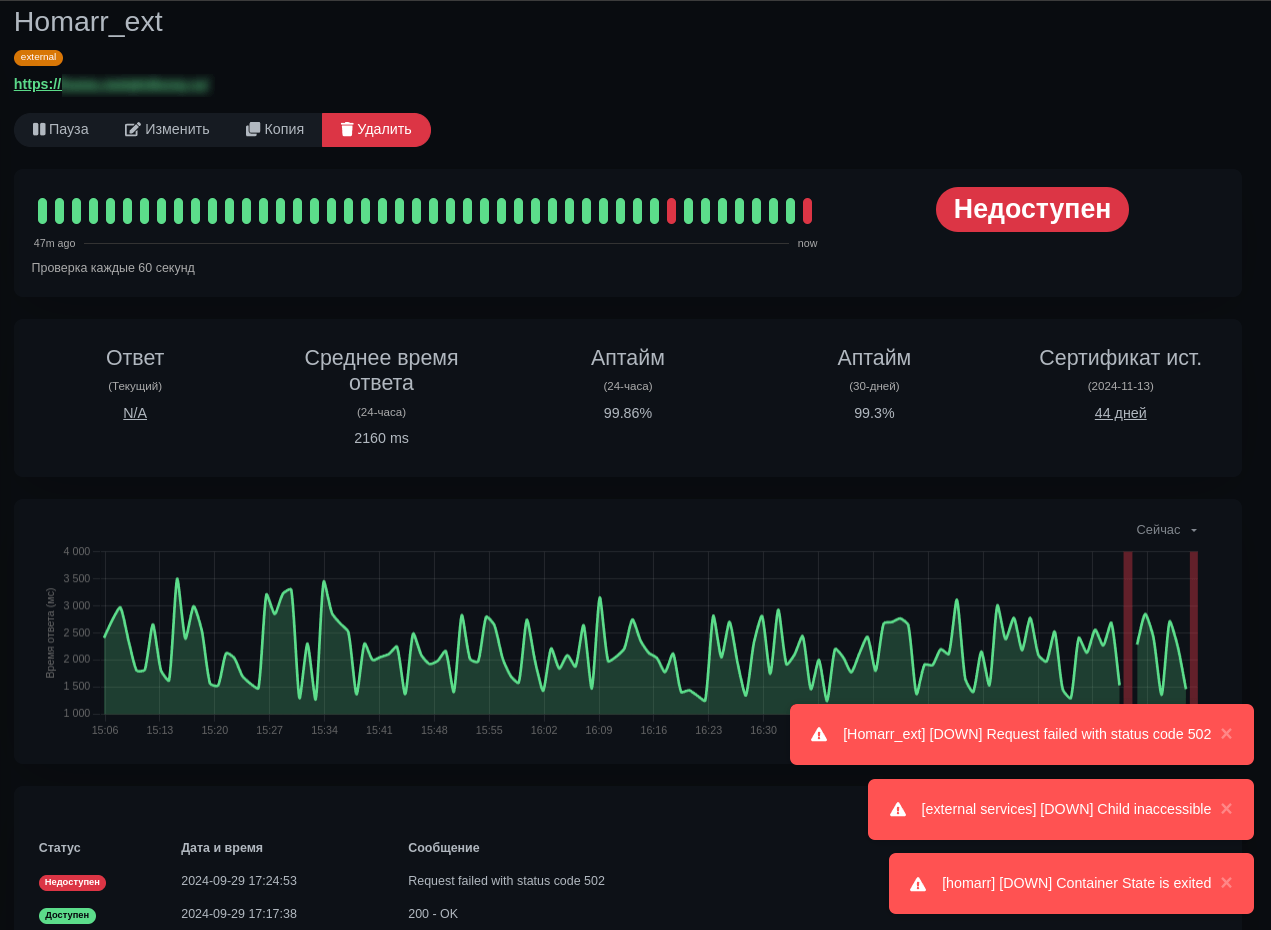The image size is (1271, 930).
Task: Click the warning icon in the Homarr_ext toast
Action: pyautogui.click(x=819, y=735)
